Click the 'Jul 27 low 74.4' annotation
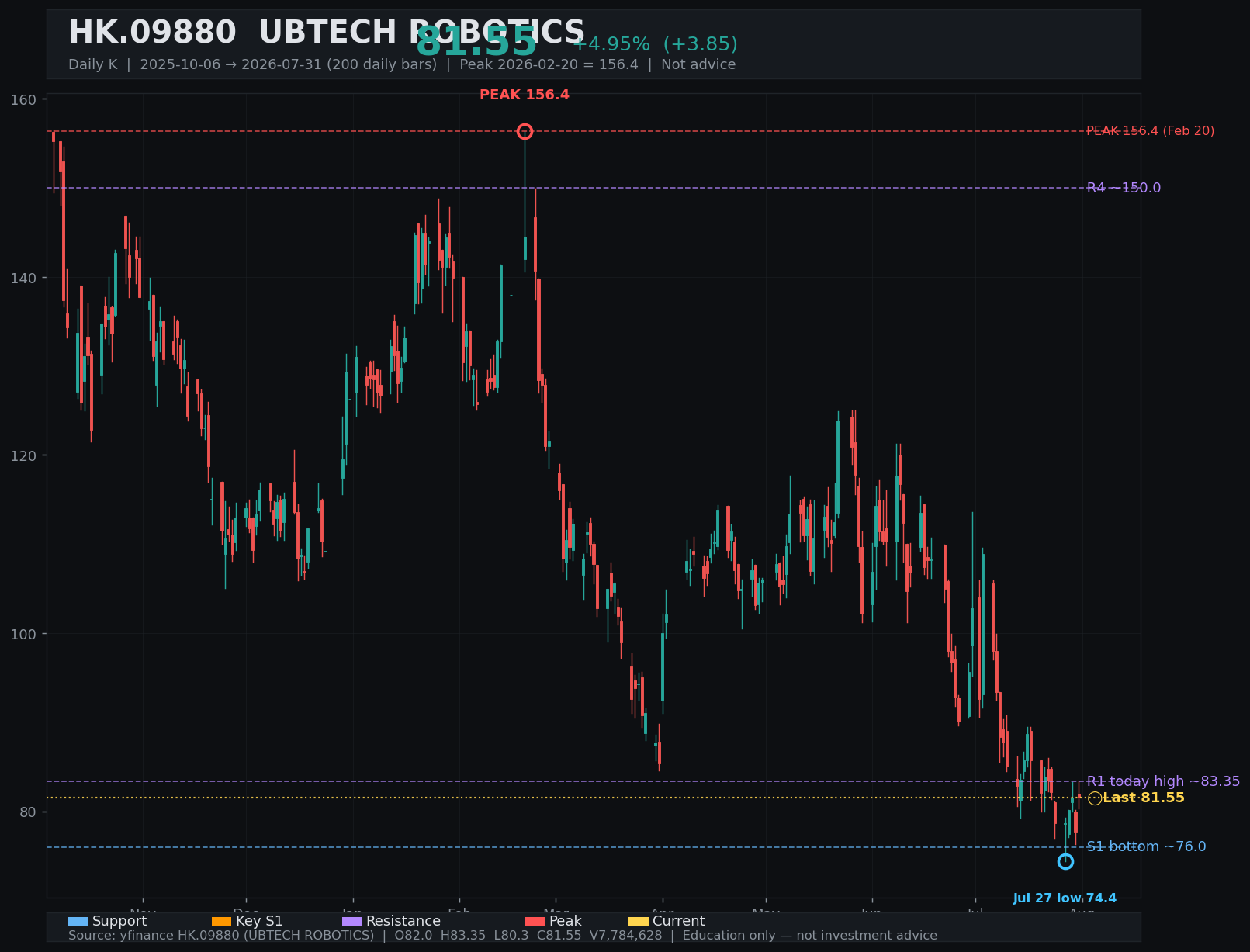1250x952 pixels. [x=1065, y=898]
